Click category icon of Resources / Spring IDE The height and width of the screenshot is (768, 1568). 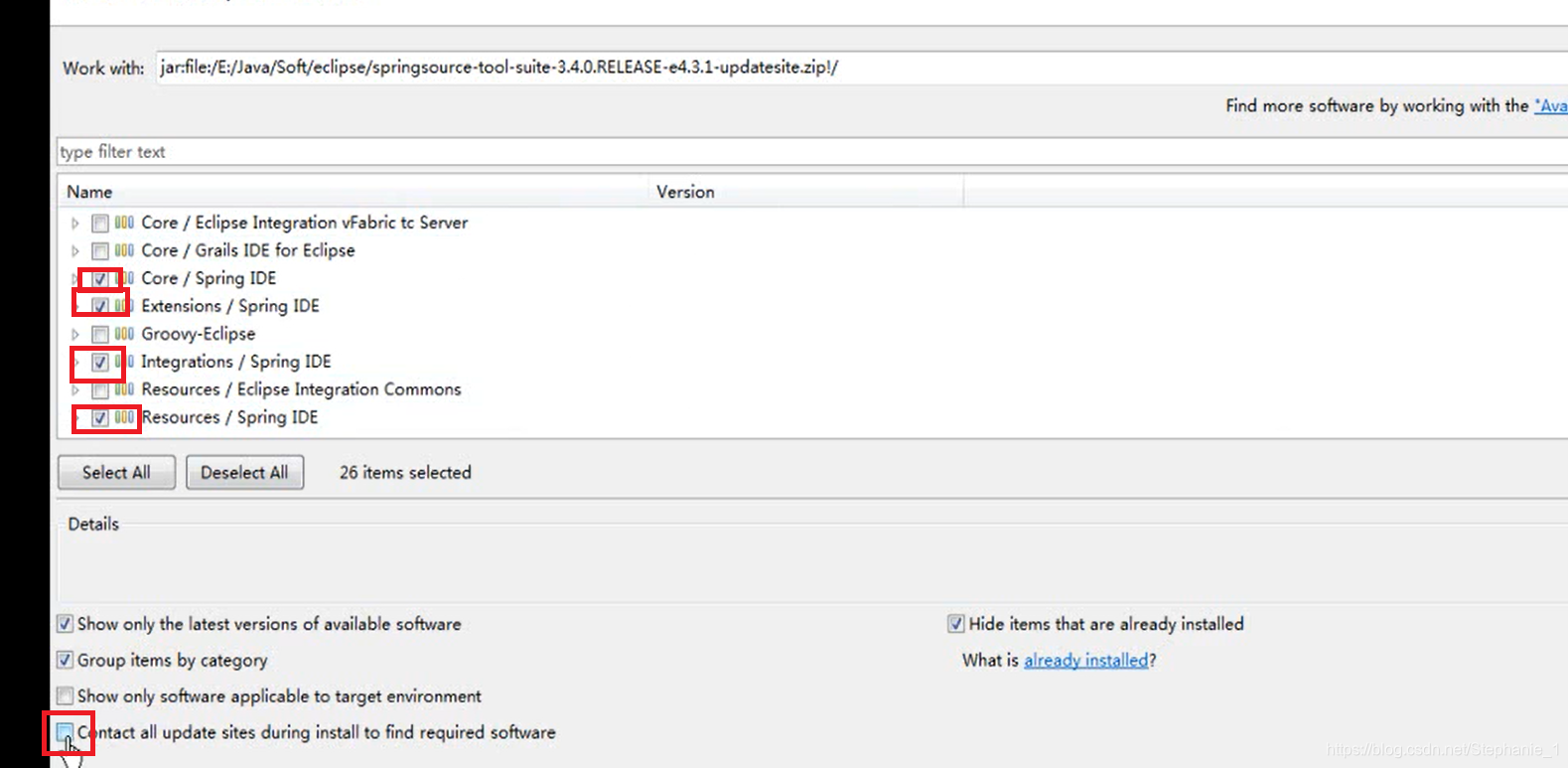124,417
